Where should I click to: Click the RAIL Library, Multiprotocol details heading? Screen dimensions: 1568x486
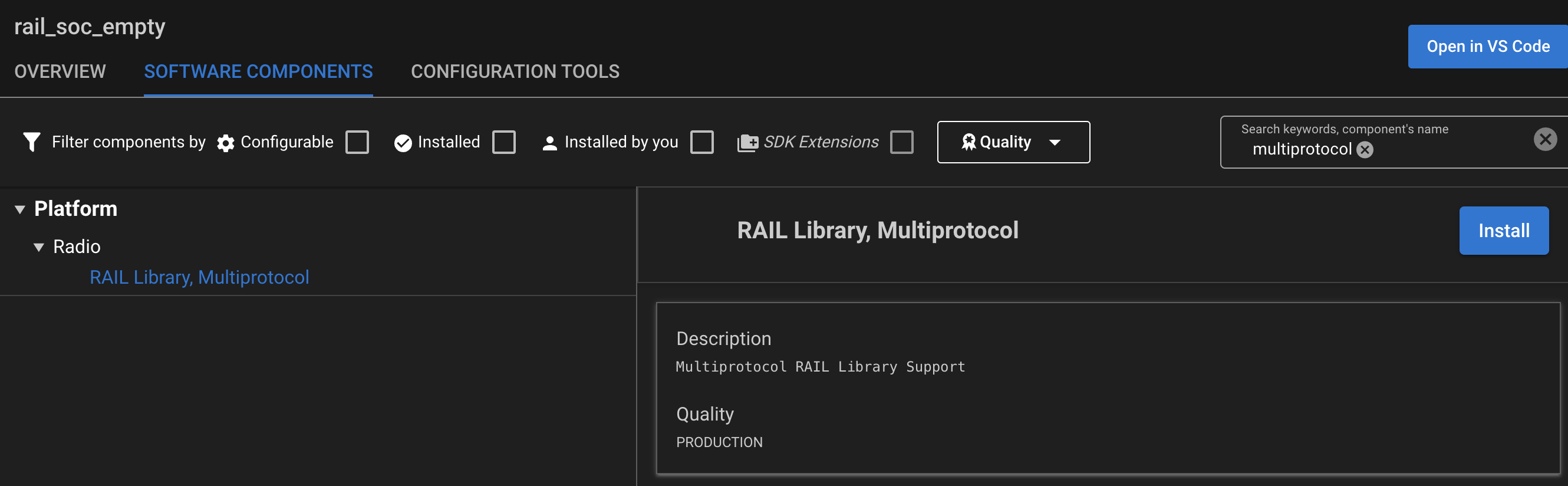tap(877, 230)
